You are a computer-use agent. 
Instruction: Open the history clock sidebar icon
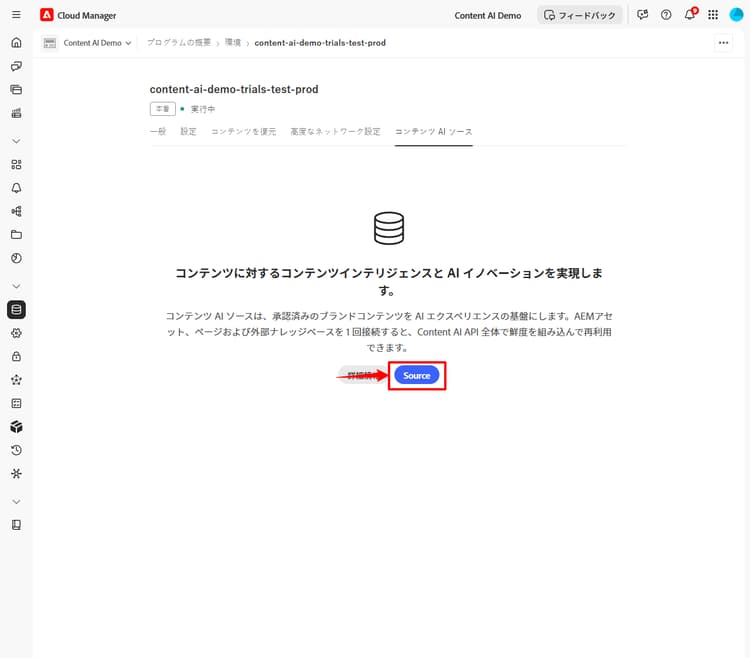coord(16,450)
